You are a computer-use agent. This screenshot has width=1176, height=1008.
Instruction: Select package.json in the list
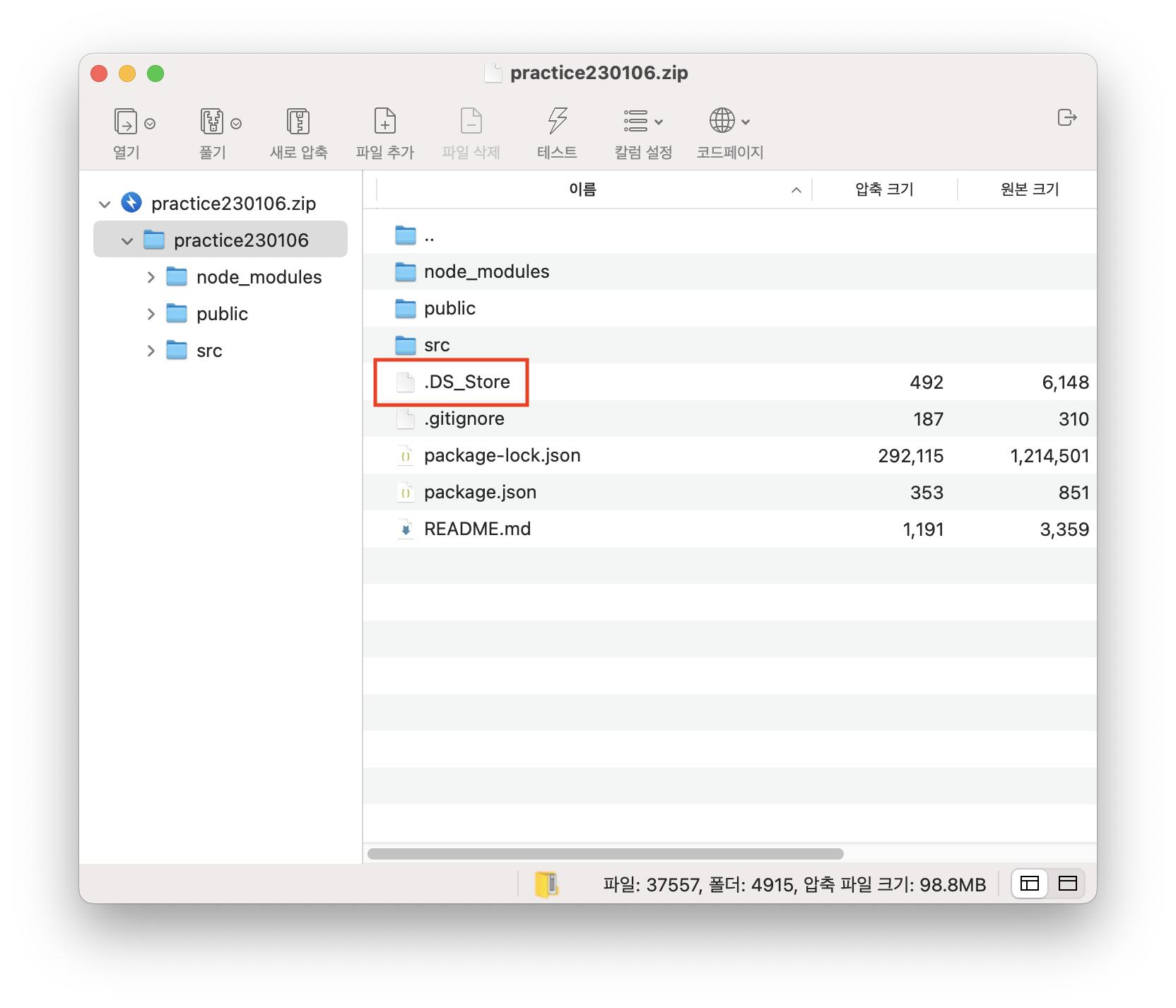tap(730, 492)
